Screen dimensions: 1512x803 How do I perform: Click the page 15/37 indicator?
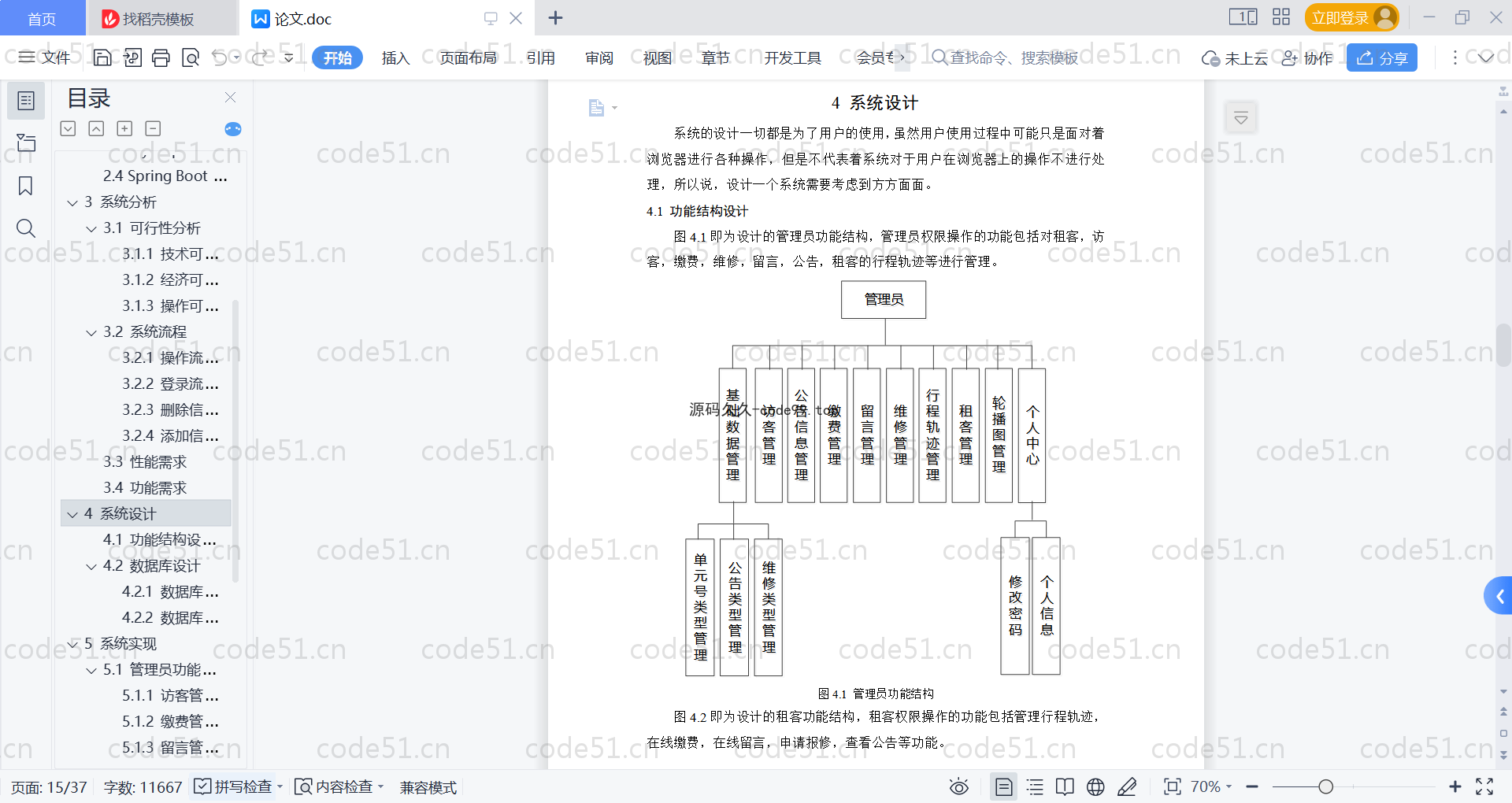point(49,787)
